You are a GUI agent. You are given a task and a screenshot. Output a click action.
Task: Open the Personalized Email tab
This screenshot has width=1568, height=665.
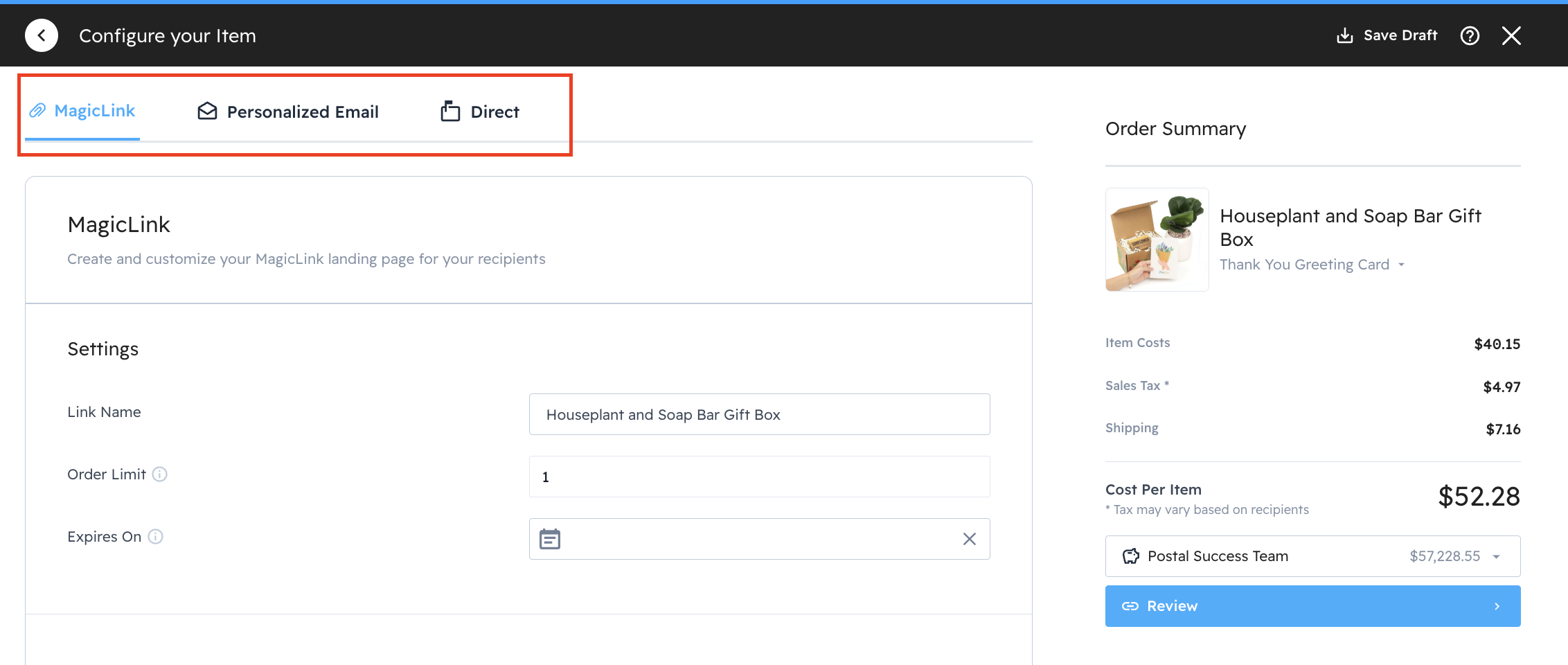288,112
